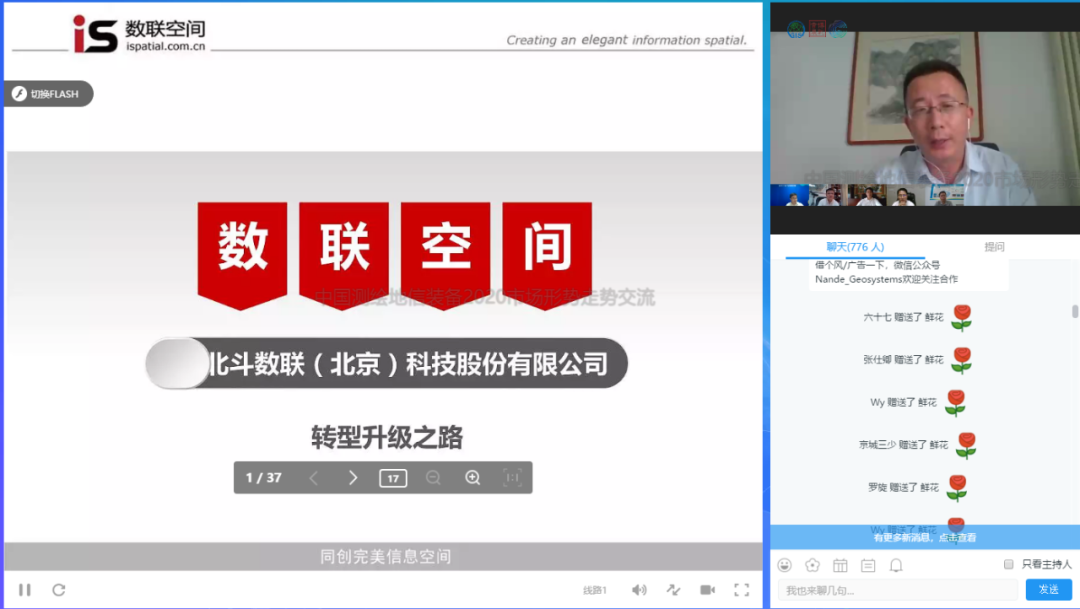Click the chat message input field
This screenshot has width=1080, height=609.
[897, 590]
